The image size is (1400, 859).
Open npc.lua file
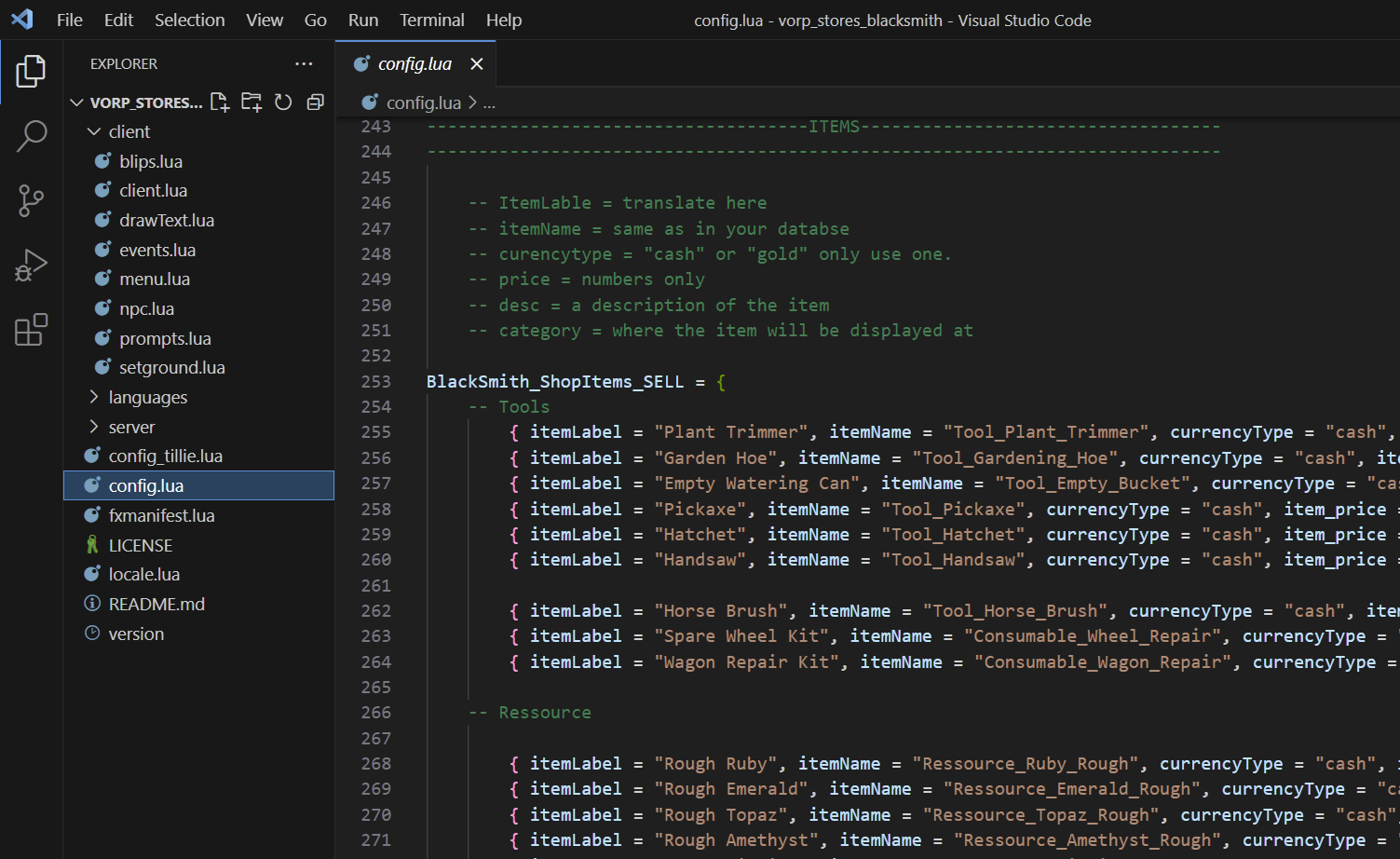146,308
